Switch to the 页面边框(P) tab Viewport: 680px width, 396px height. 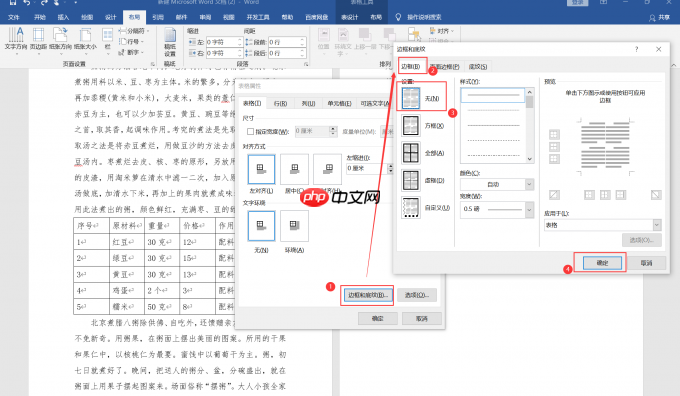(445, 66)
